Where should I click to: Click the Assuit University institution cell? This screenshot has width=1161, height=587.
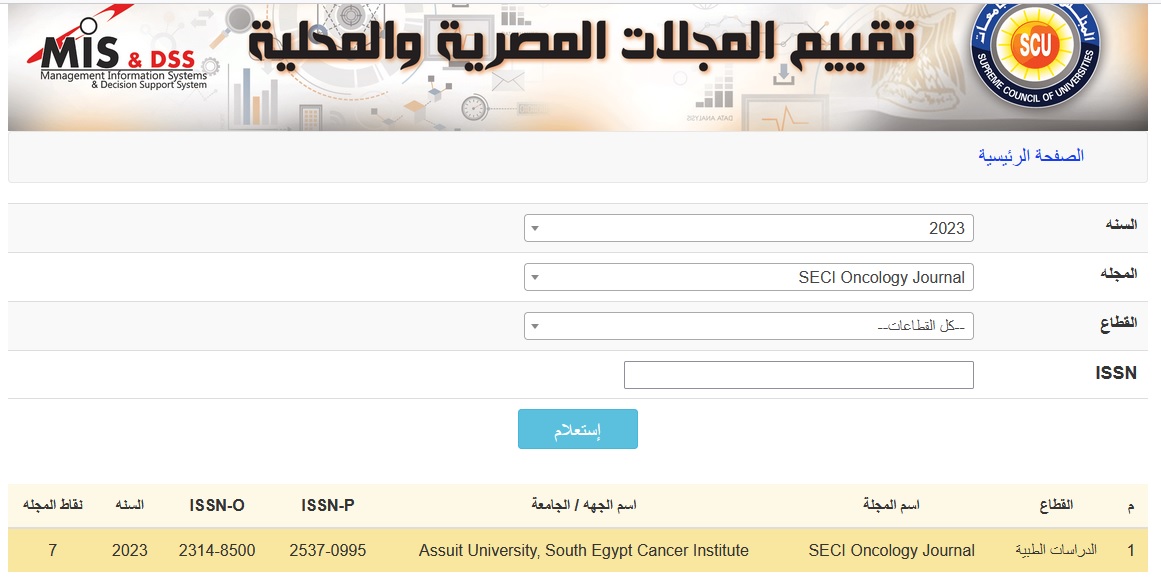(x=584, y=550)
